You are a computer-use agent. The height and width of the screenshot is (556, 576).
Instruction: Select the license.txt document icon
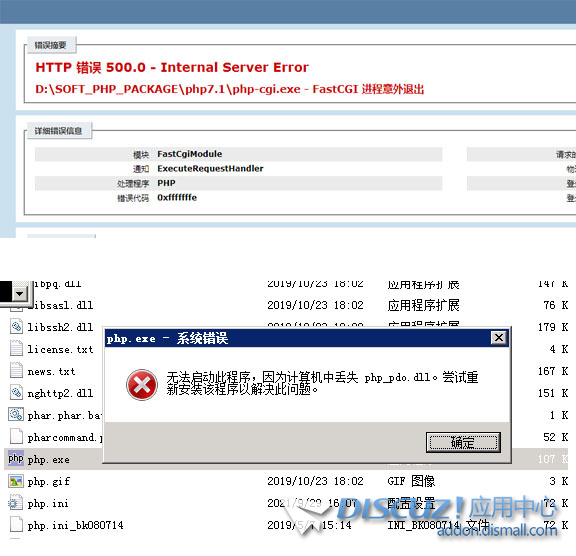click(x=16, y=349)
